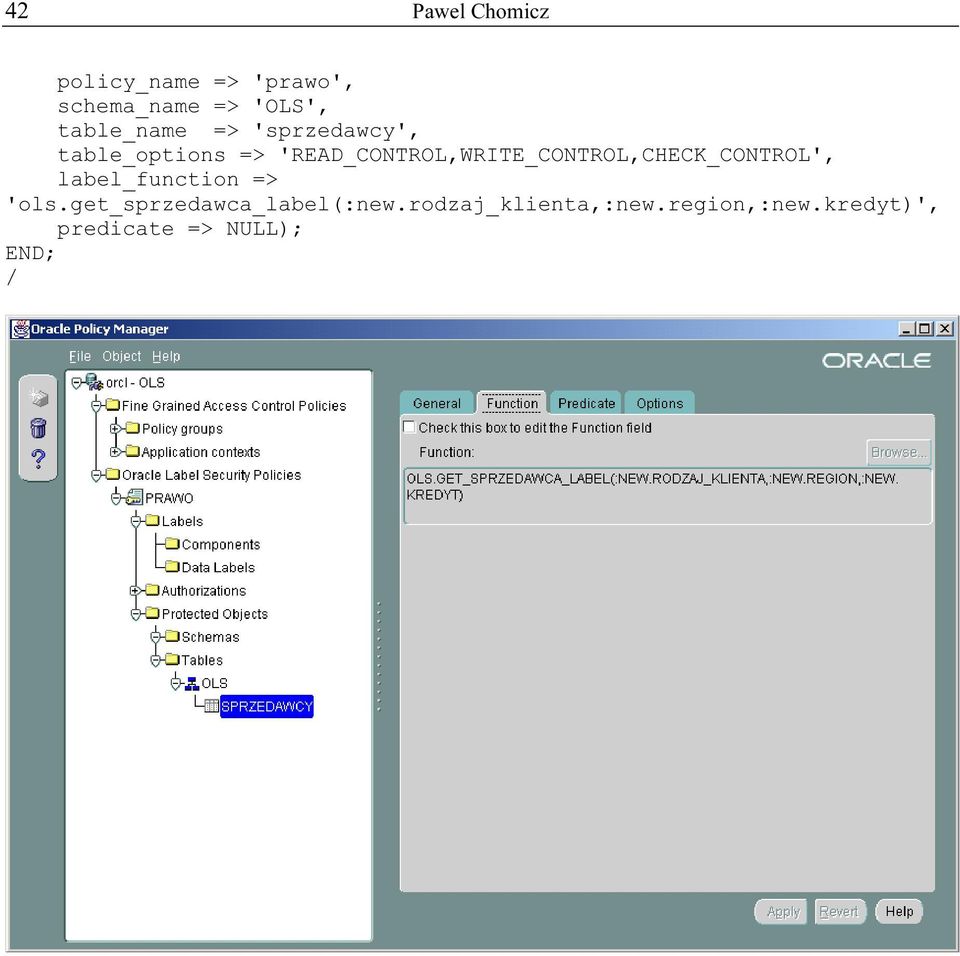The width and height of the screenshot is (960, 956).
Task: Click the Apply button
Action: 782,911
